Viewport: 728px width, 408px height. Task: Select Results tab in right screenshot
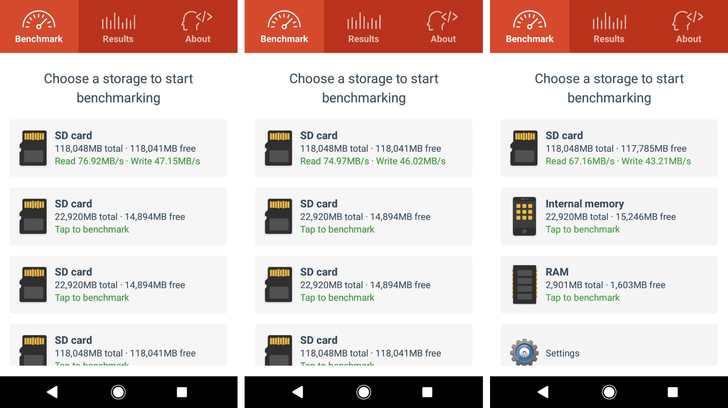(x=608, y=26)
